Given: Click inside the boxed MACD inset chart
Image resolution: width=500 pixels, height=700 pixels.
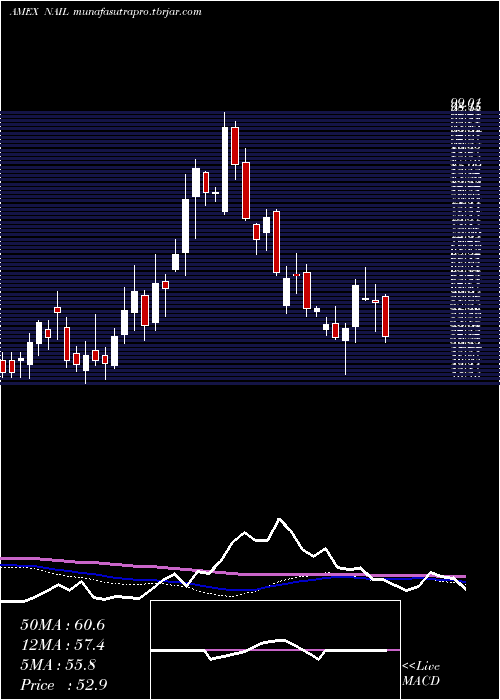Looking at the screenshot, I should [275, 650].
